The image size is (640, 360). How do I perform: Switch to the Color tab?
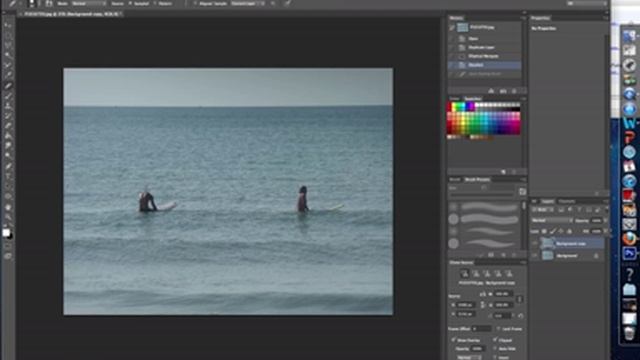(x=454, y=98)
